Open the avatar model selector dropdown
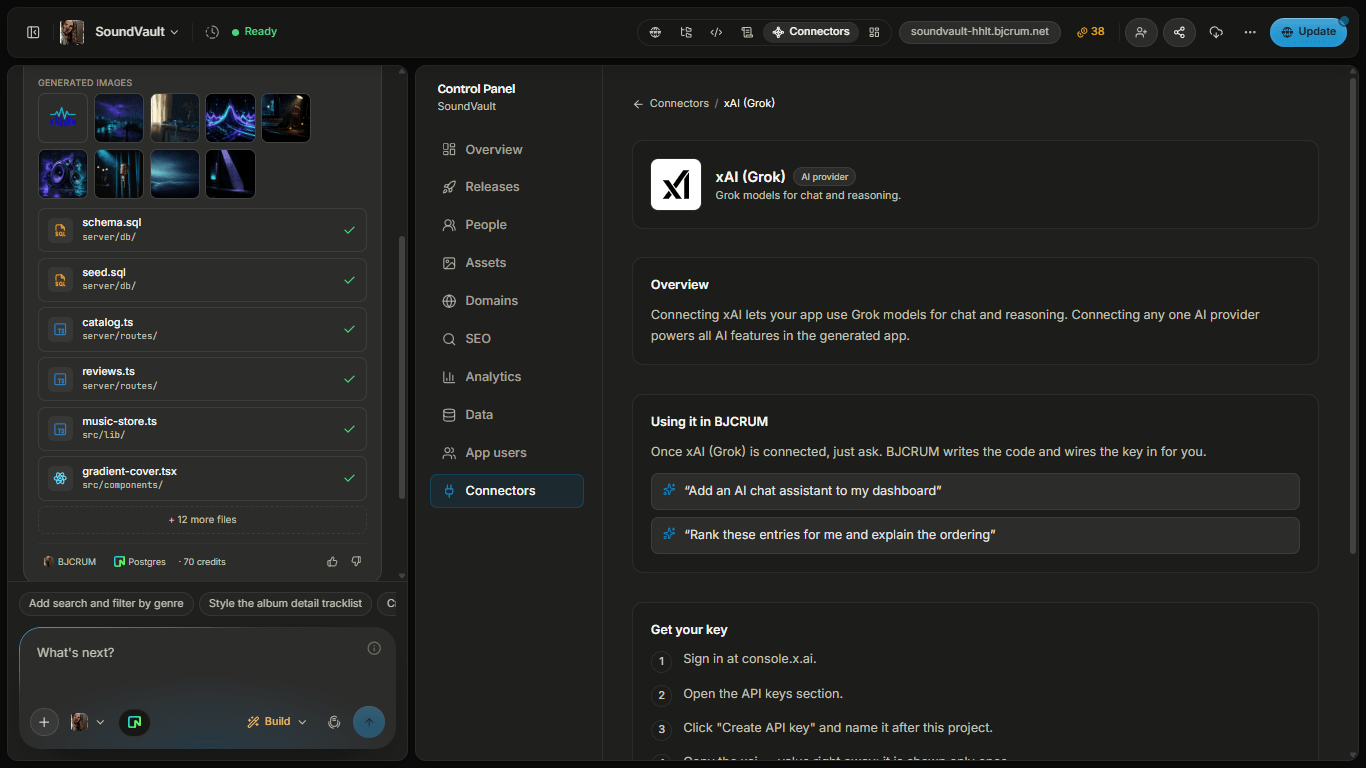Viewport: 1366px width, 768px height. pos(88,722)
